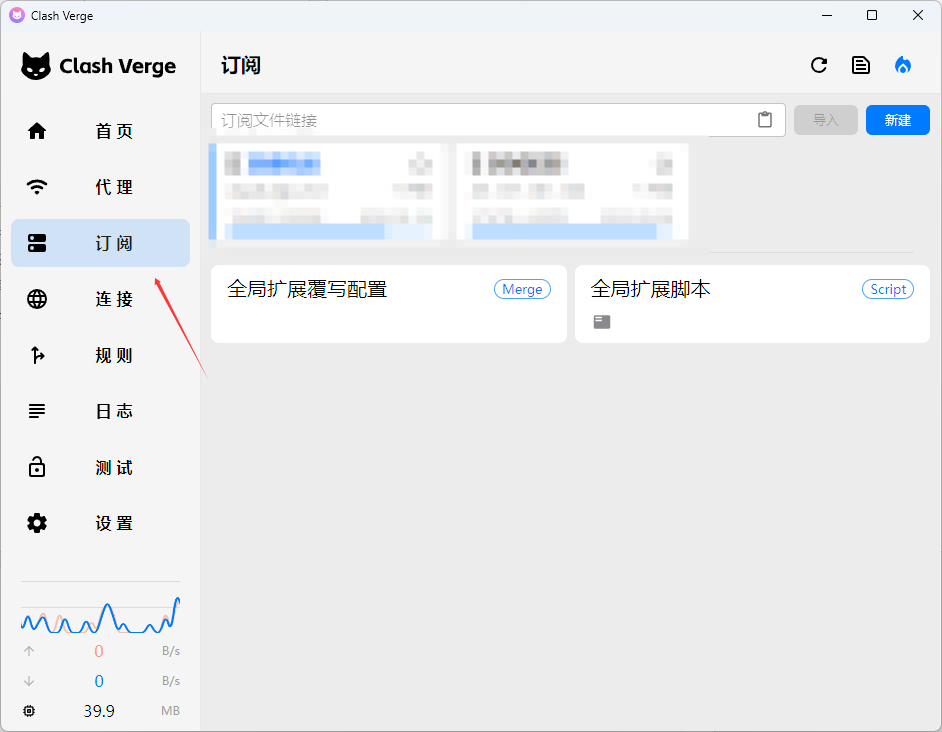Click the server-stack profiles icon
The height and width of the screenshot is (732, 942).
pyautogui.click(x=37, y=243)
